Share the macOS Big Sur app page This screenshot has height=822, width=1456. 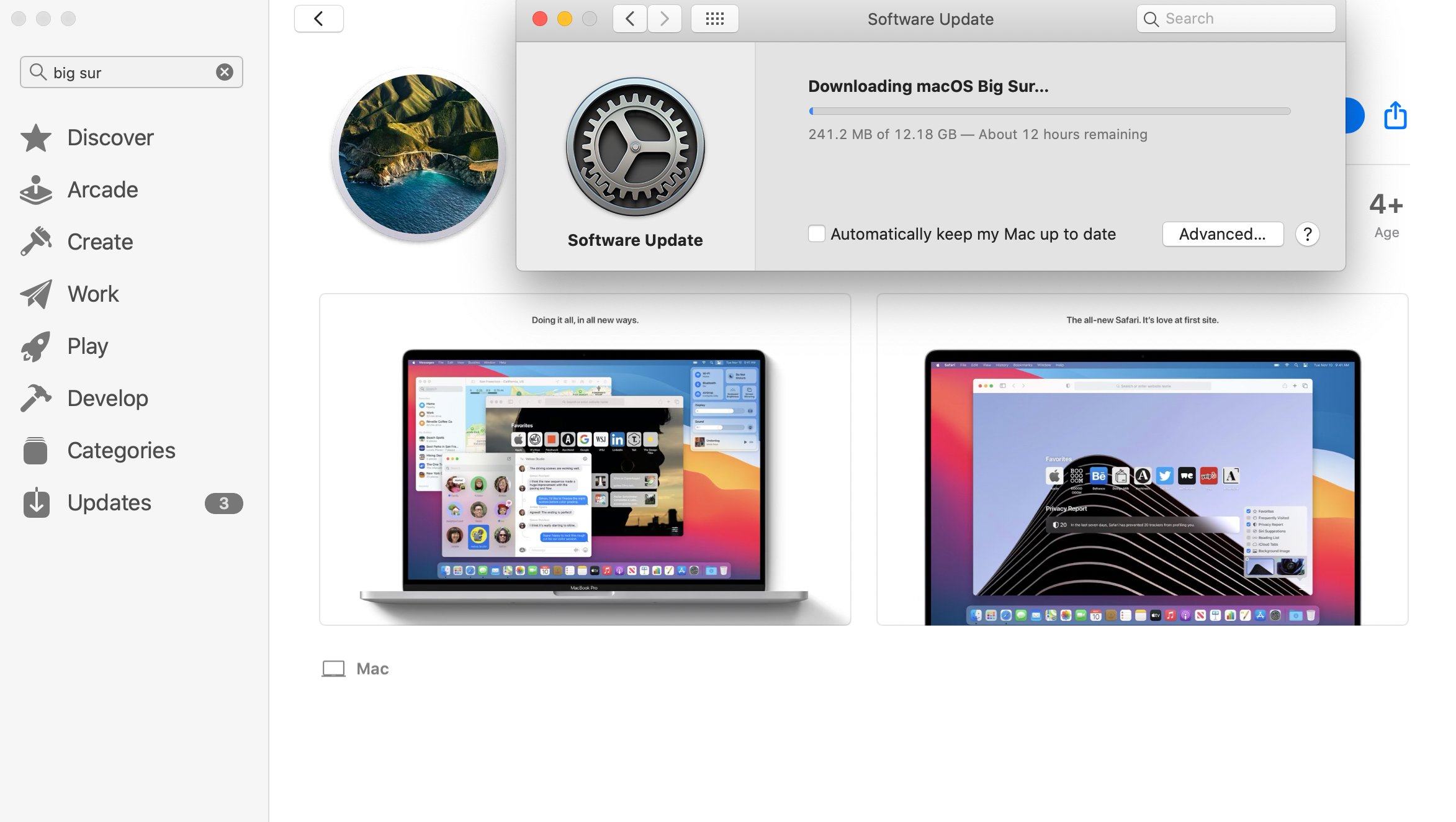coord(1395,115)
